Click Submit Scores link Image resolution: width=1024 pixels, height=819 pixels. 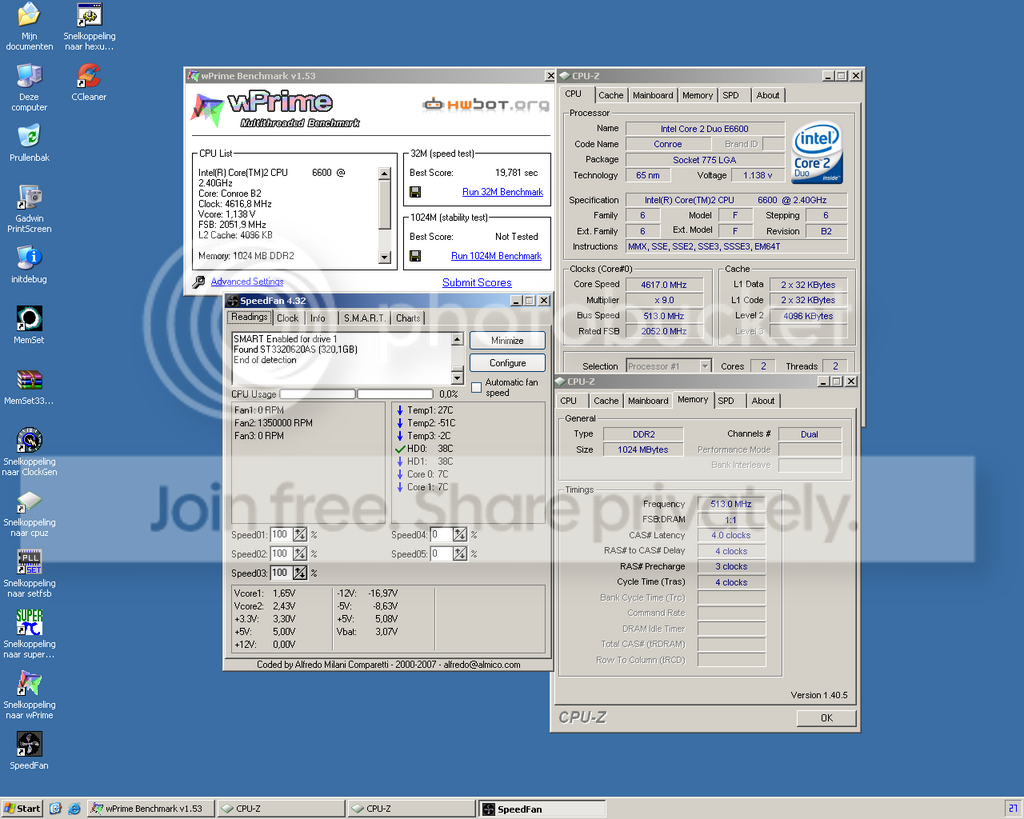pyautogui.click(x=477, y=283)
